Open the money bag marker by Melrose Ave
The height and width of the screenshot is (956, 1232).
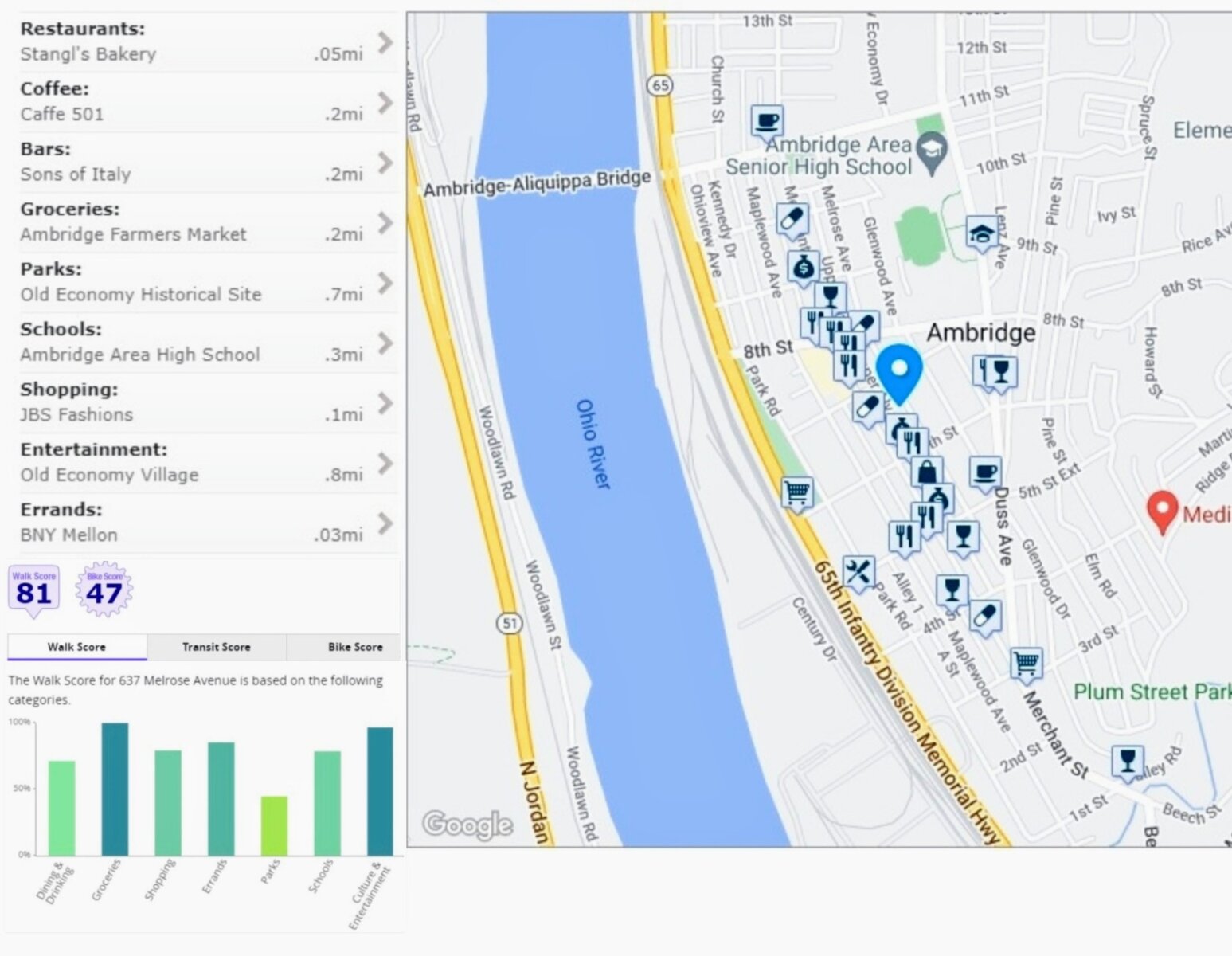pyautogui.click(x=804, y=268)
